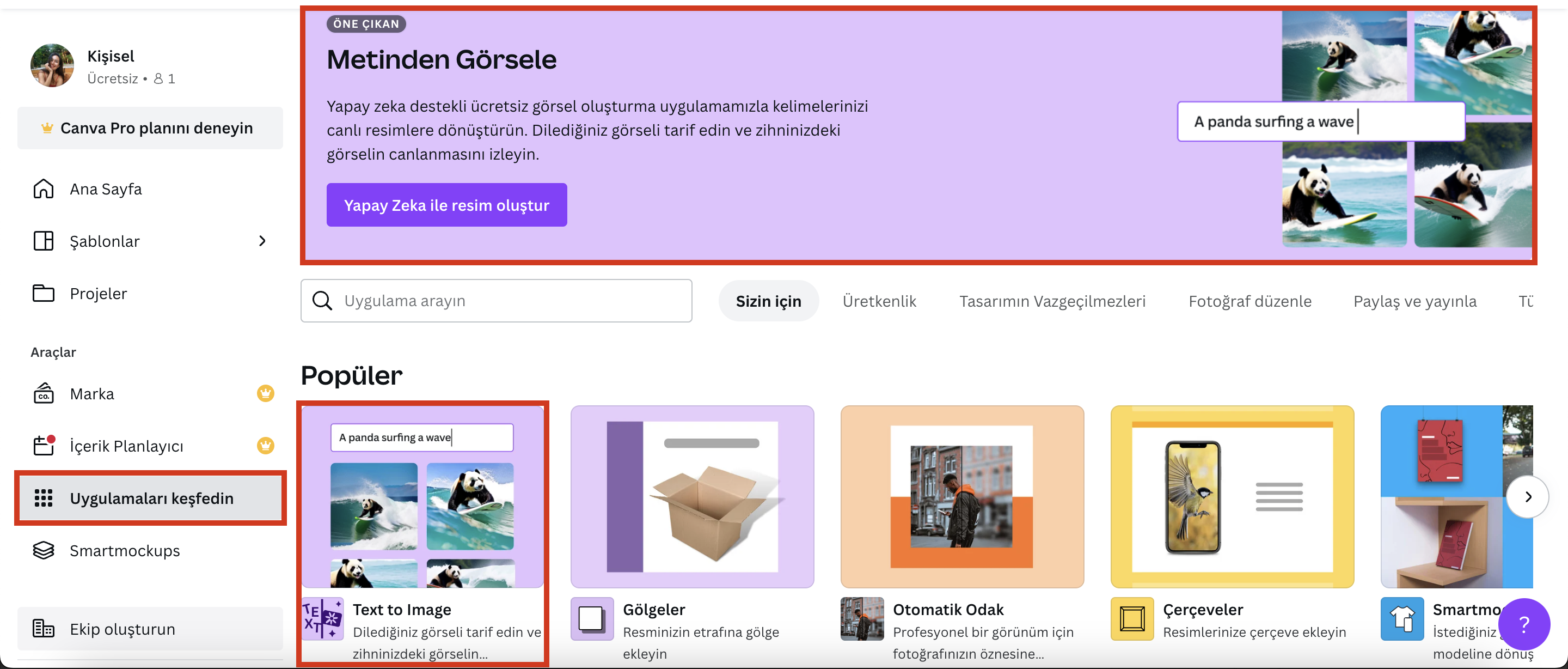Click the Çerçeveler app icon

(1132, 619)
